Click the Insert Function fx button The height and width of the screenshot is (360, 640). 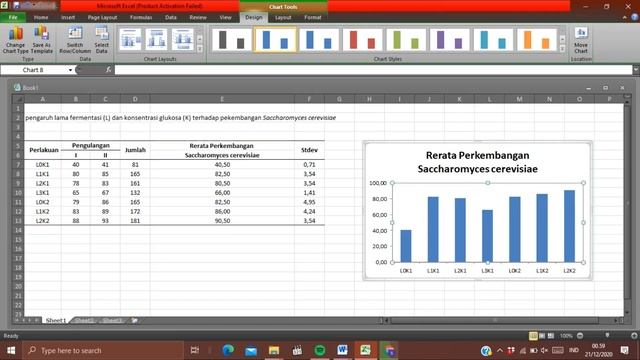(x=109, y=70)
